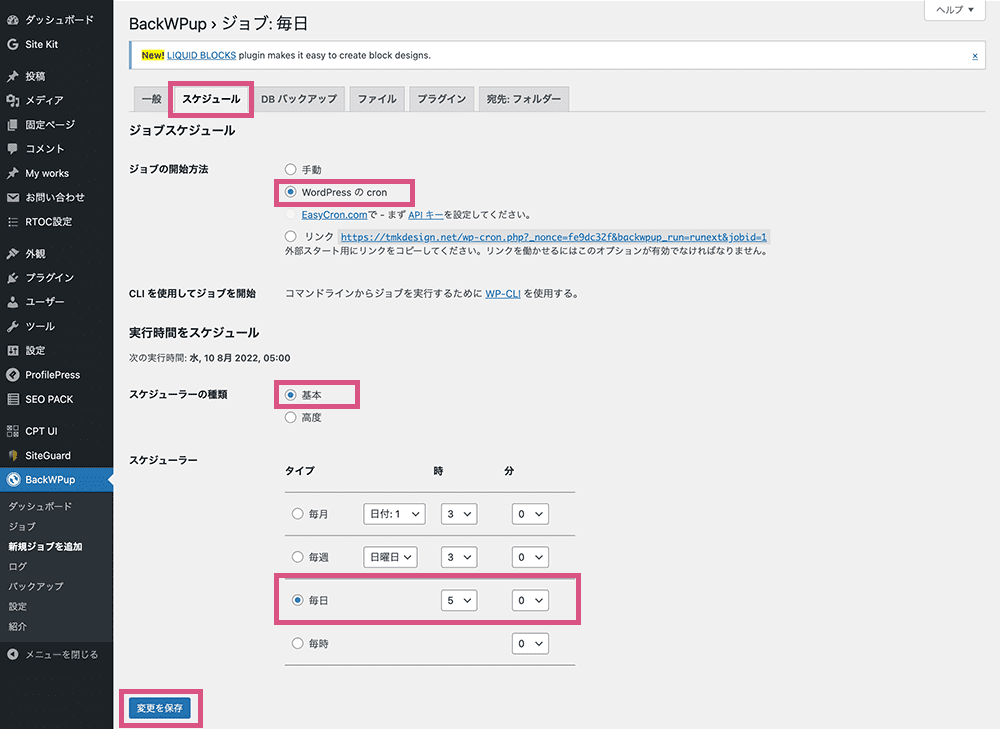Click the comment bubble icon beside コメント
1000x729 pixels.
[12, 149]
